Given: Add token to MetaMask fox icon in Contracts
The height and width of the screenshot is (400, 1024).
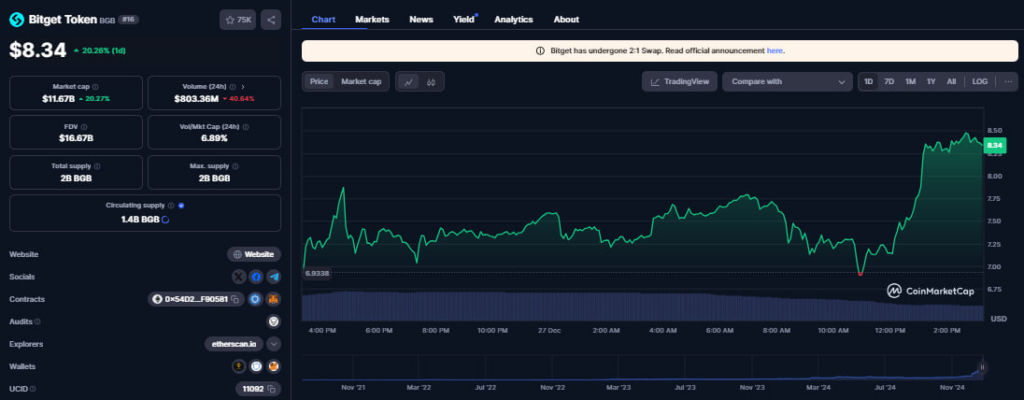Looking at the screenshot, I should pos(274,299).
